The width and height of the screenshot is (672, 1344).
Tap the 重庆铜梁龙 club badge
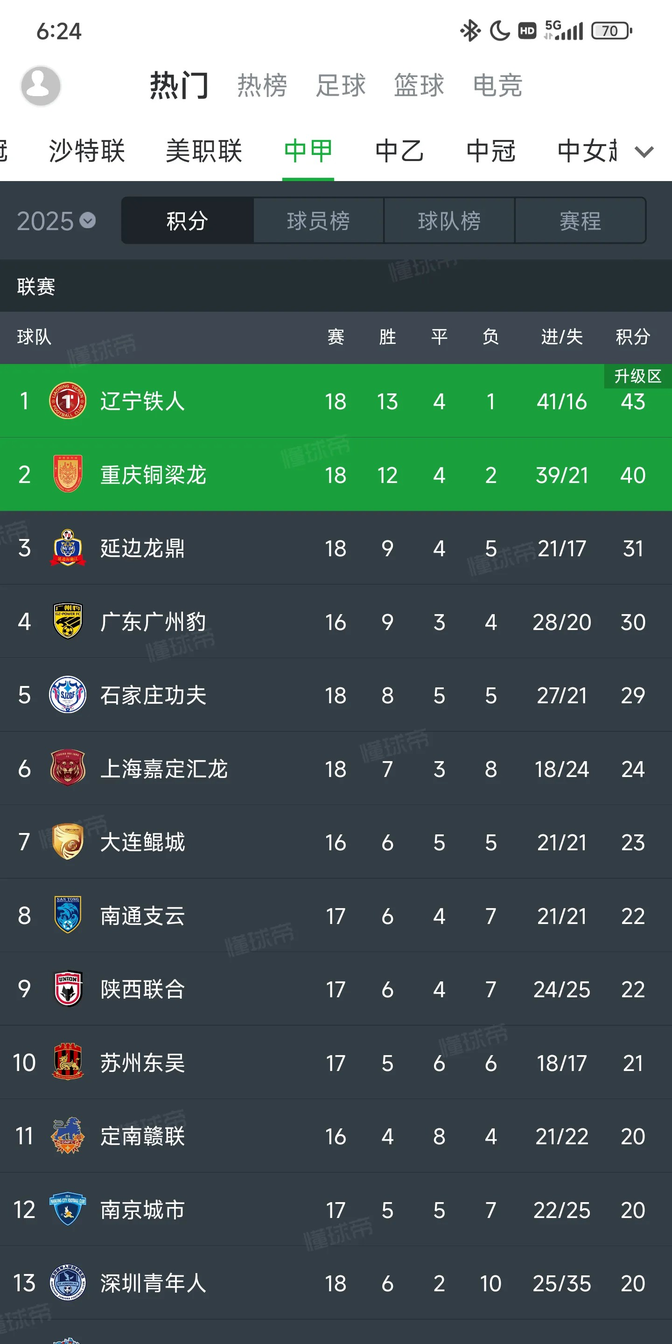(67, 474)
